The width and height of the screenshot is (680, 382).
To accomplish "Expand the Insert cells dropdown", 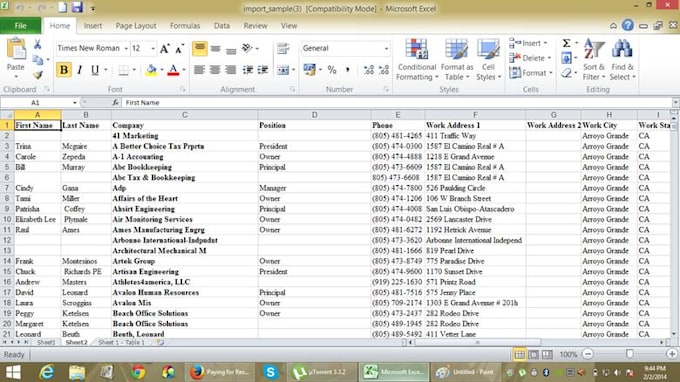I will point(545,43).
